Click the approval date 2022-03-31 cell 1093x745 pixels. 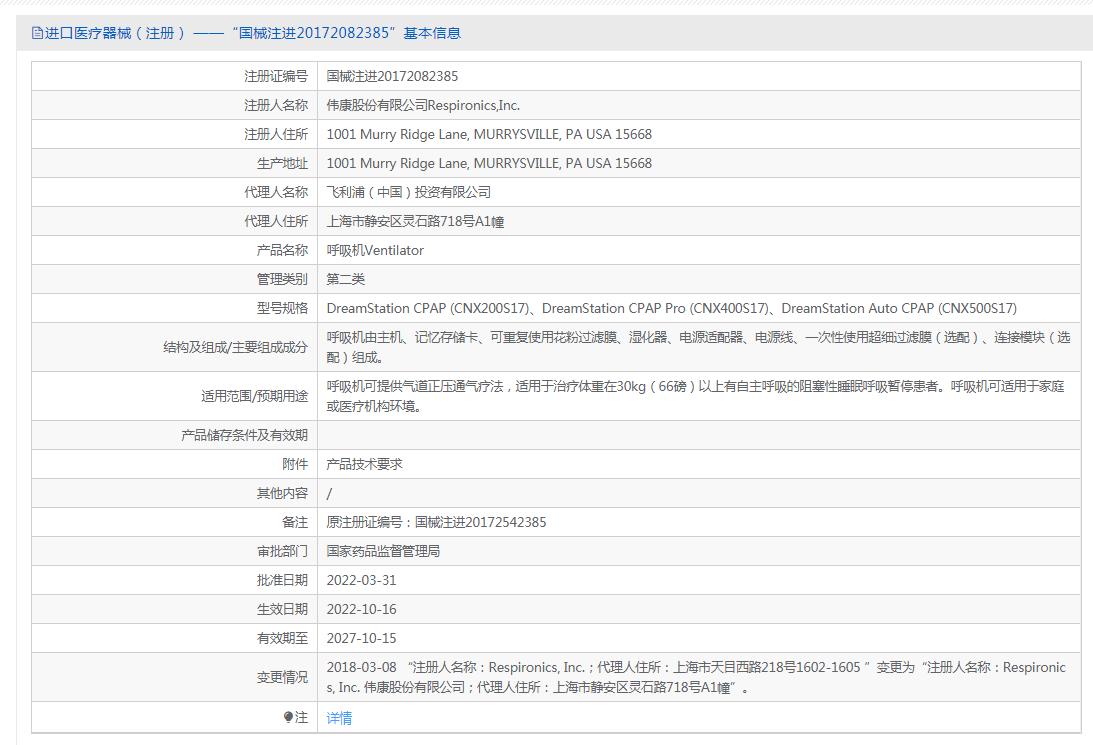coord(363,579)
